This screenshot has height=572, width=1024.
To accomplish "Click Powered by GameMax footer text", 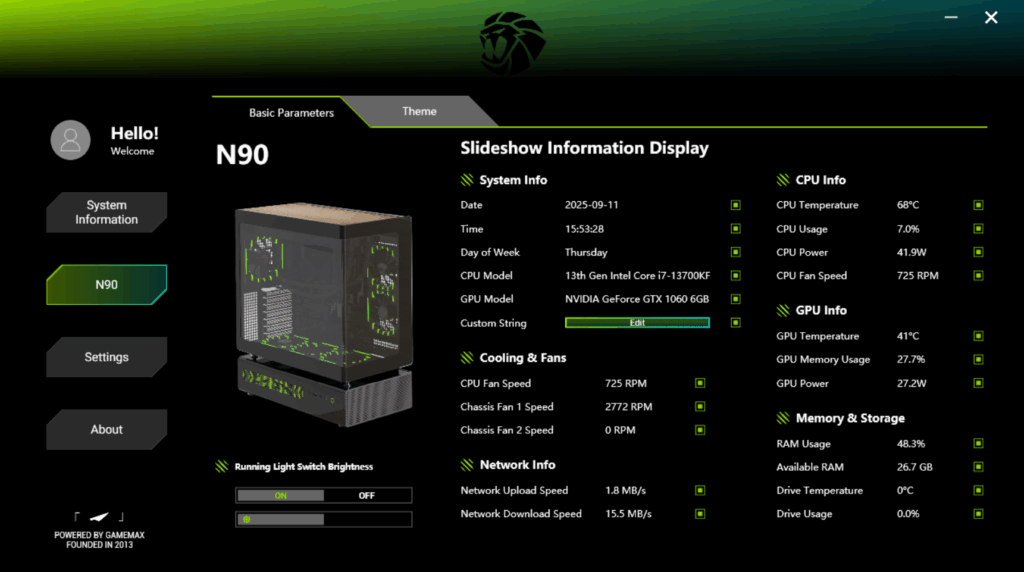I will (x=99, y=540).
